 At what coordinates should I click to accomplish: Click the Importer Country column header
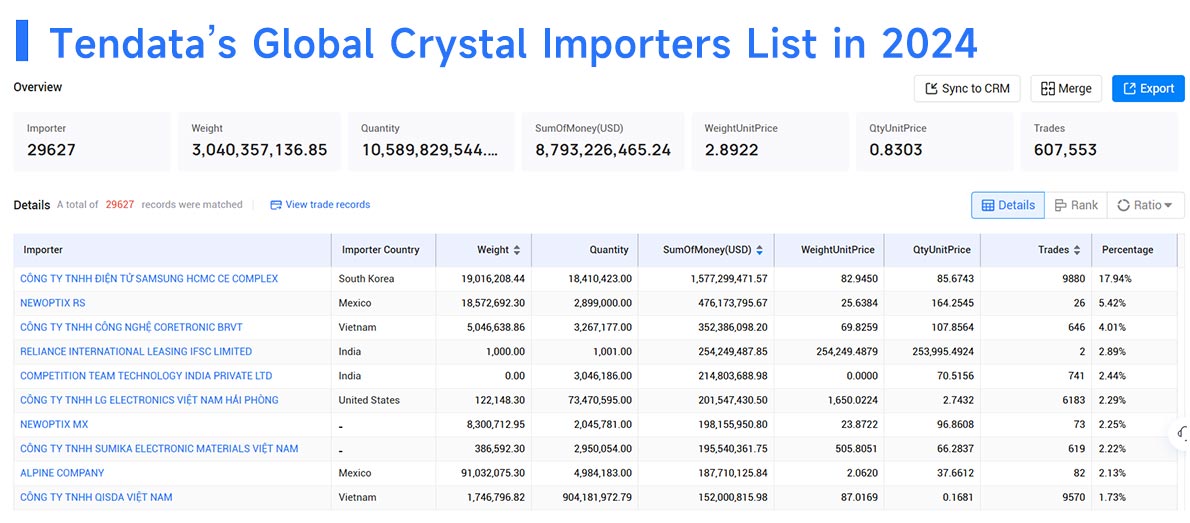(383, 250)
